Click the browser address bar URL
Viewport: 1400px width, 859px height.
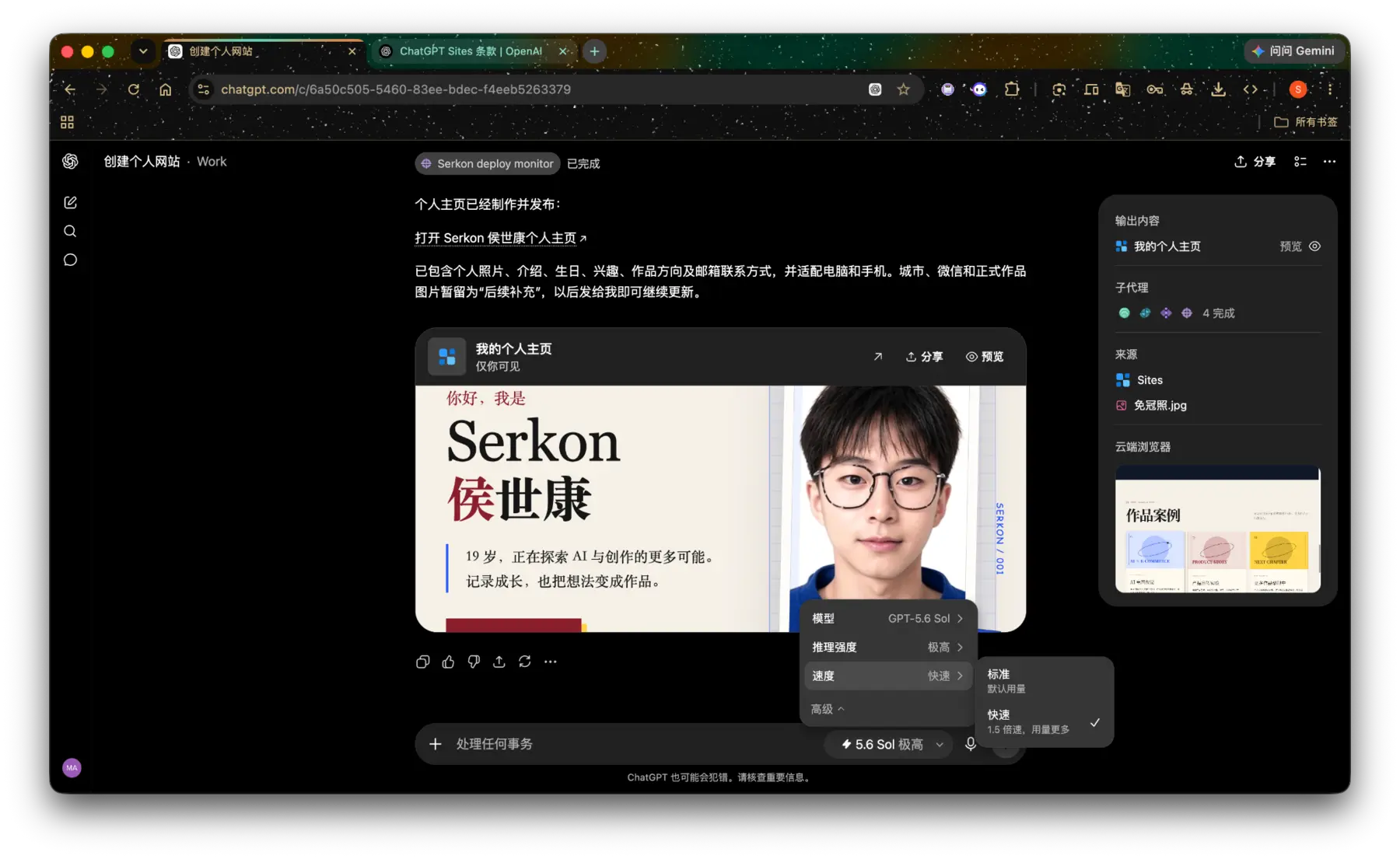coord(396,89)
